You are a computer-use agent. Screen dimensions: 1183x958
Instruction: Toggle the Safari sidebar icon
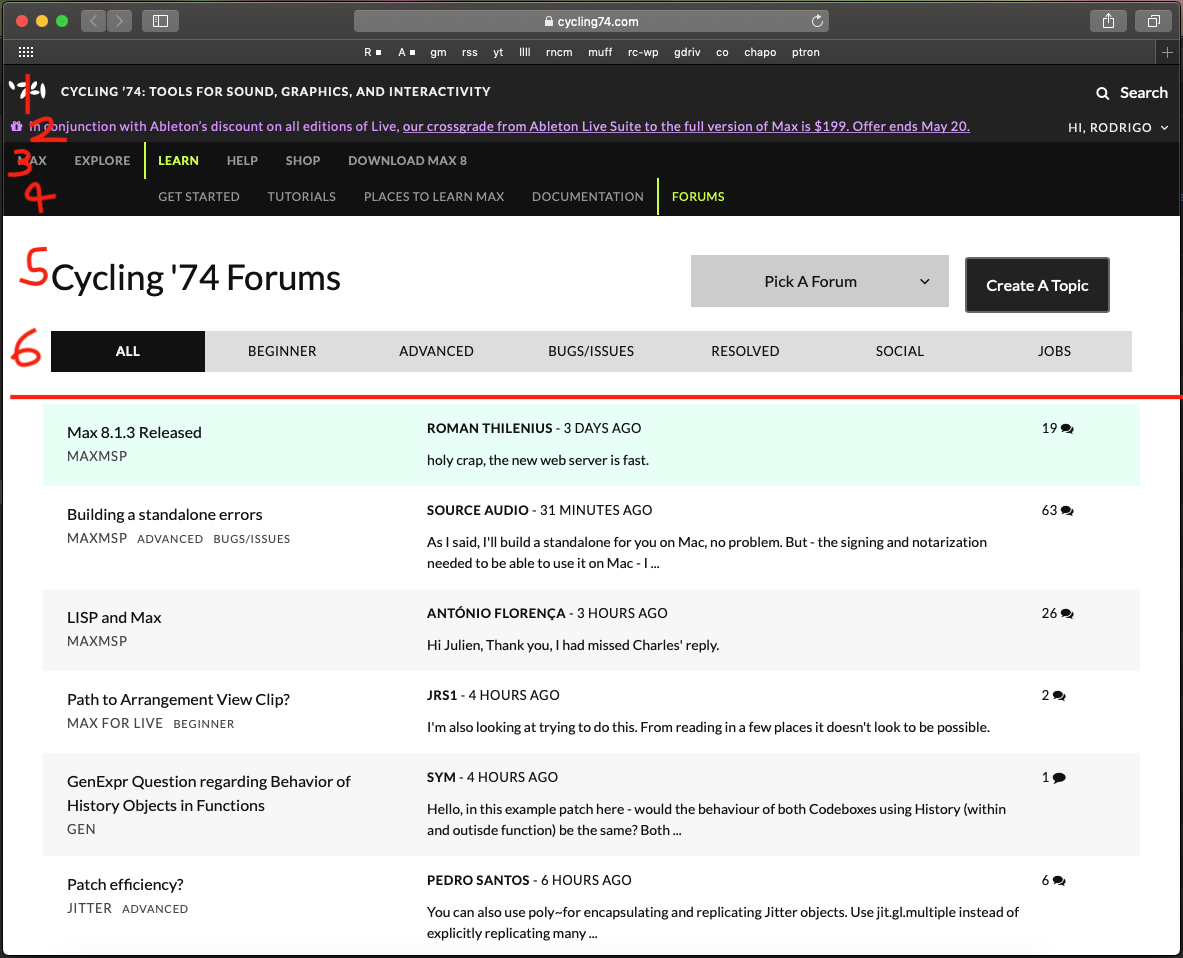[160, 21]
